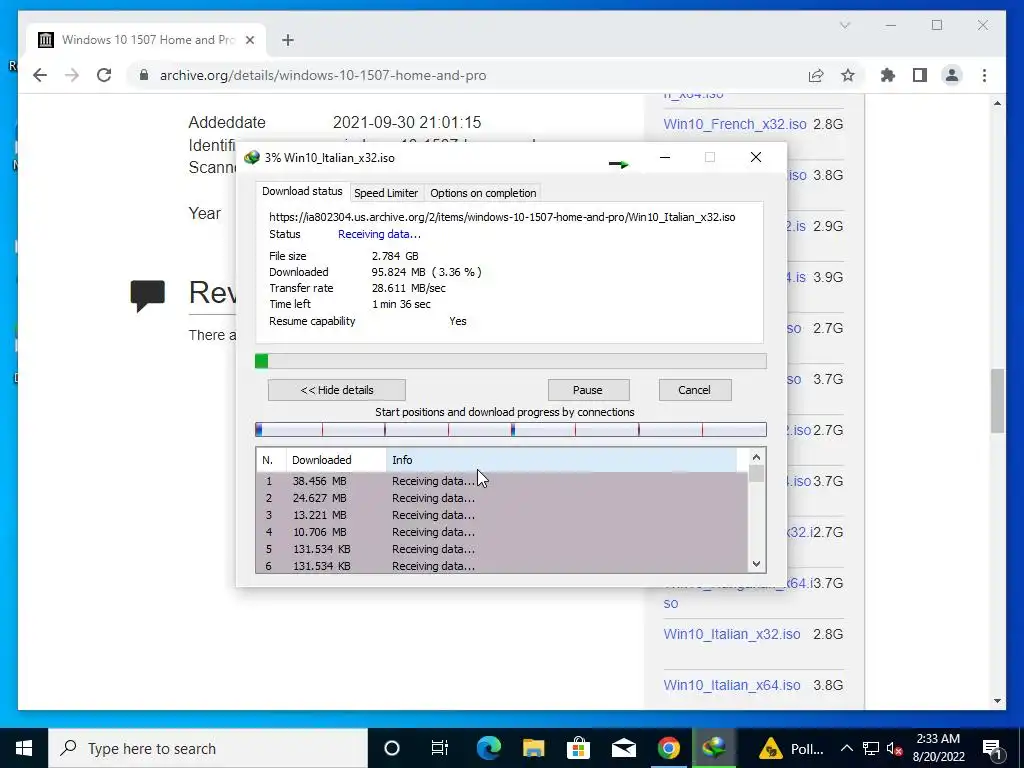The image size is (1024, 768).
Task: Open the Mail app from the taskbar
Action: click(624, 748)
